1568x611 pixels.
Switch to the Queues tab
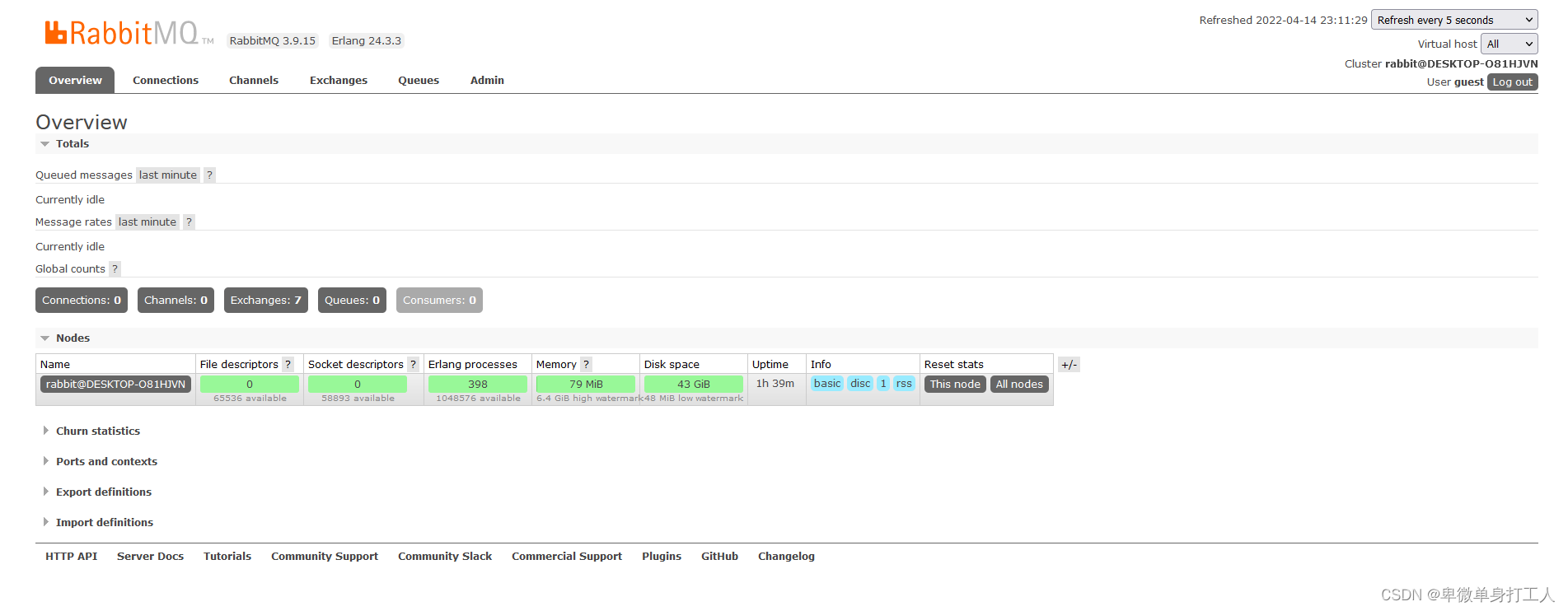click(x=419, y=80)
